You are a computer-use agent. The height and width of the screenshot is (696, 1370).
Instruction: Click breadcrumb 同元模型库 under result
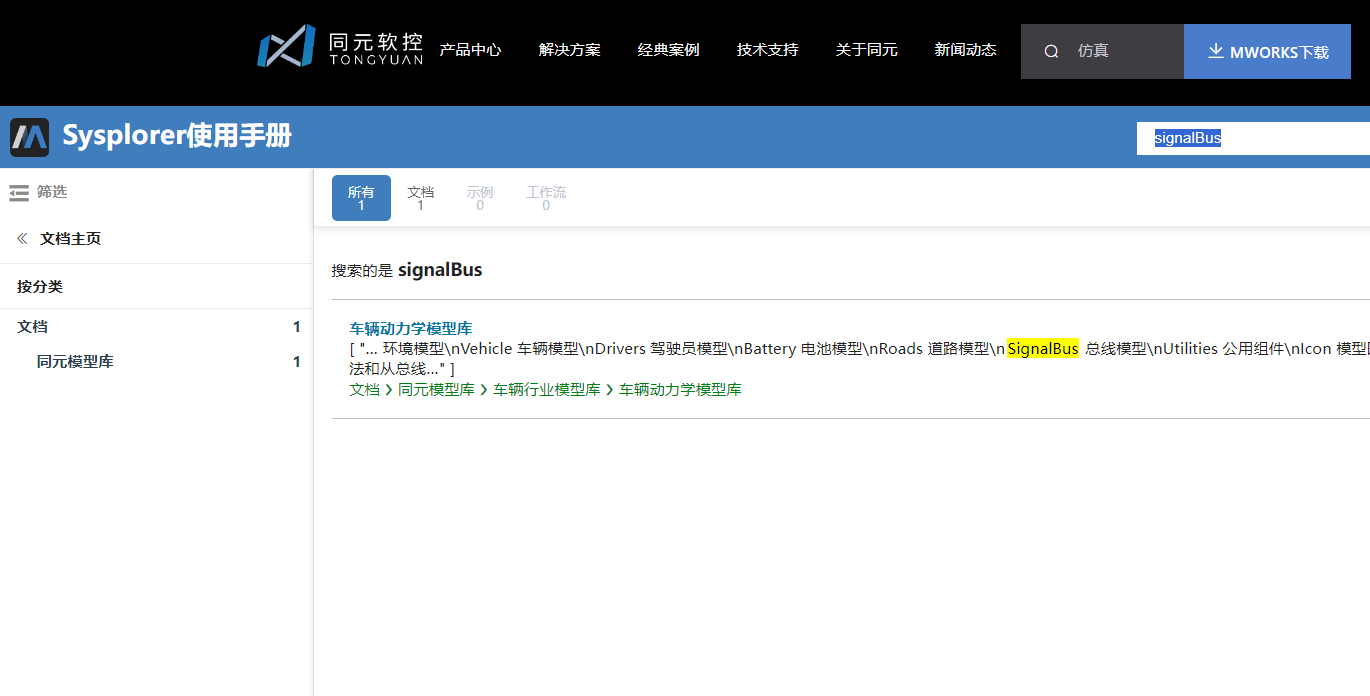tap(436, 389)
